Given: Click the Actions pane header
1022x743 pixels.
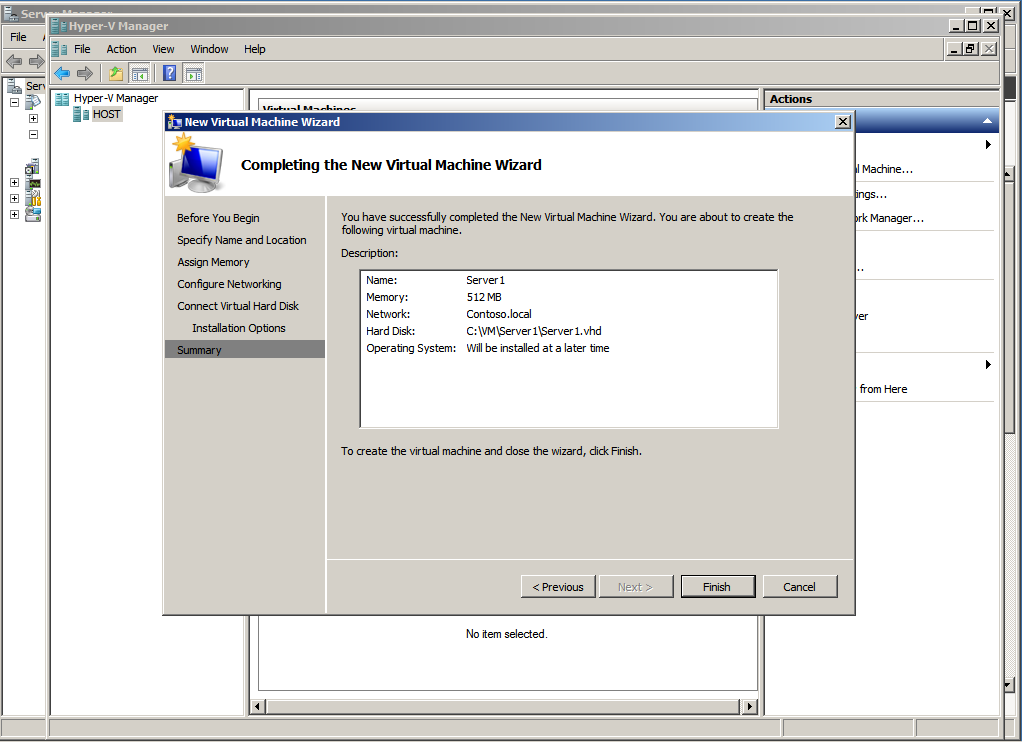Looking at the screenshot, I should click(x=881, y=99).
